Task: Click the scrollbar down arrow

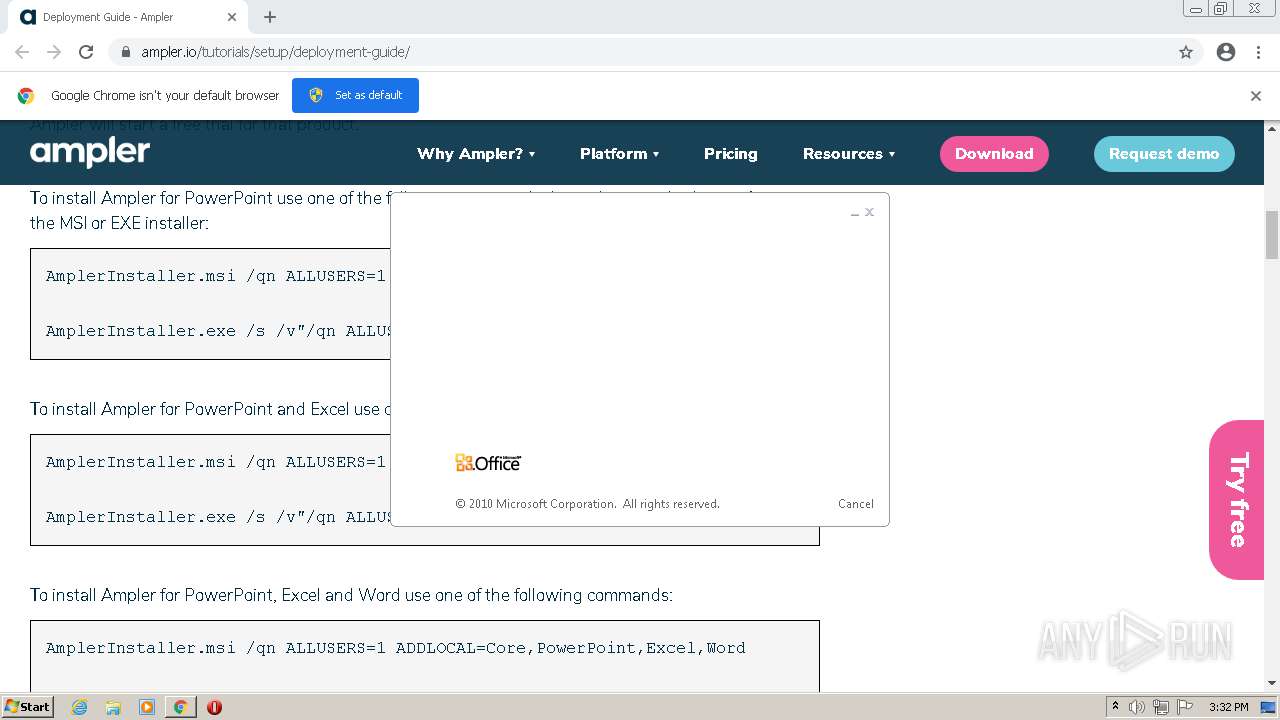Action: tap(1272, 683)
